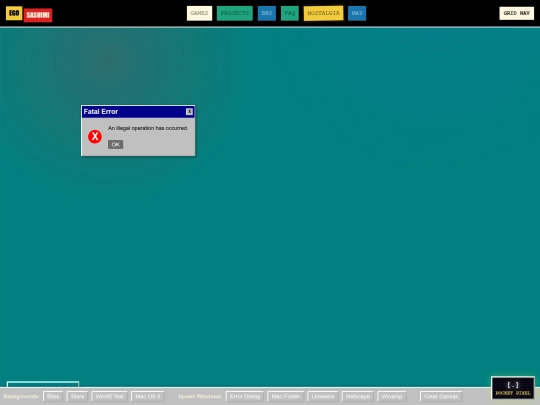Click the red X error icon
This screenshot has height=405, width=540.
(x=95, y=136)
